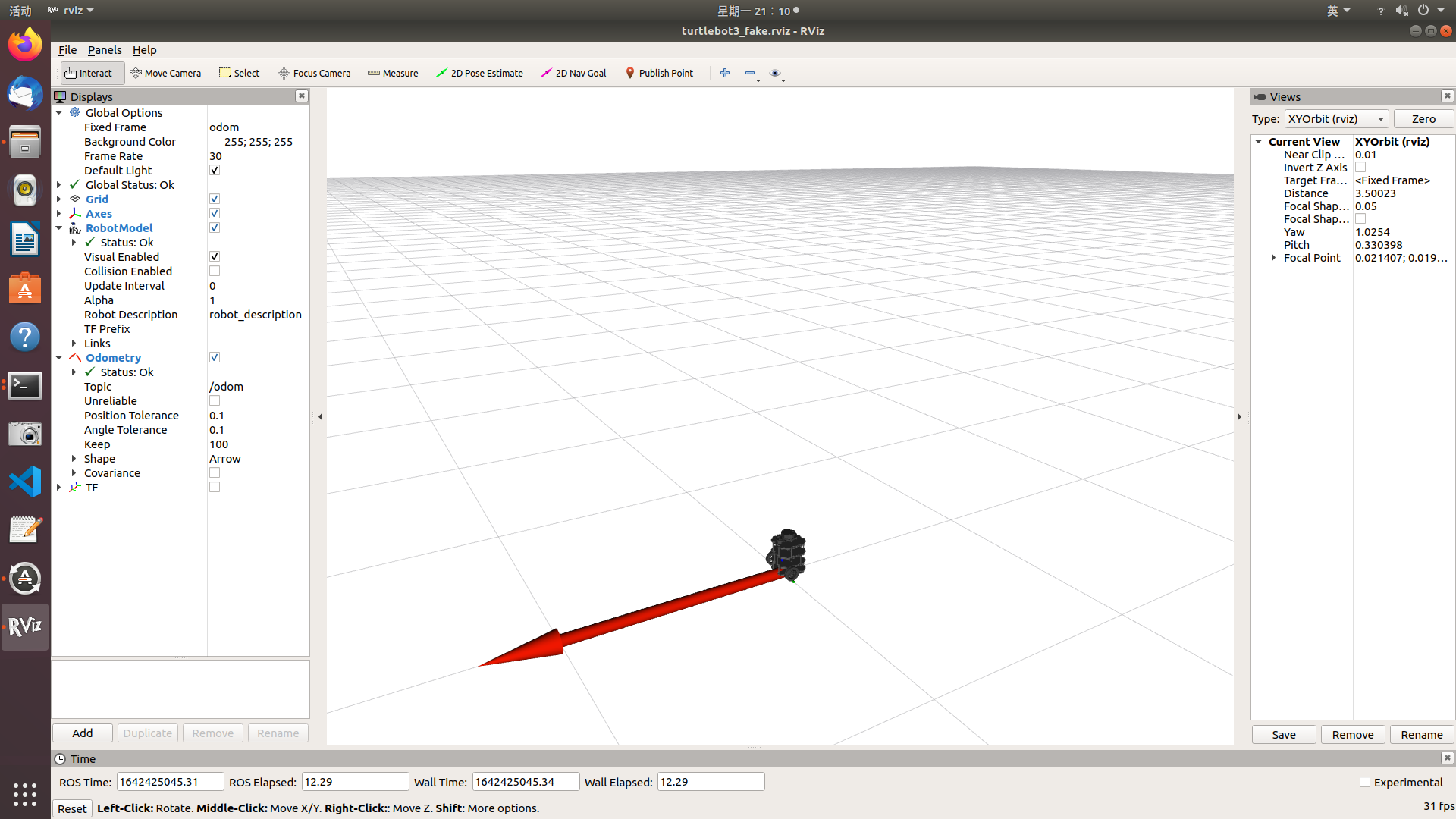
Task: Open the view Type dropdown XYOrbit
Action: [x=1336, y=118]
